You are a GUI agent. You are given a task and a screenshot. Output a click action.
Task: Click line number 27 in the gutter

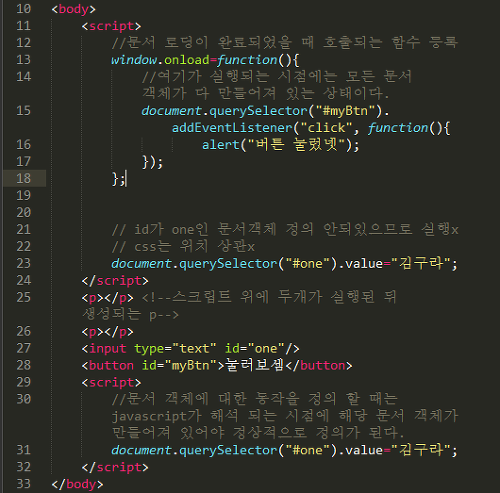23,348
